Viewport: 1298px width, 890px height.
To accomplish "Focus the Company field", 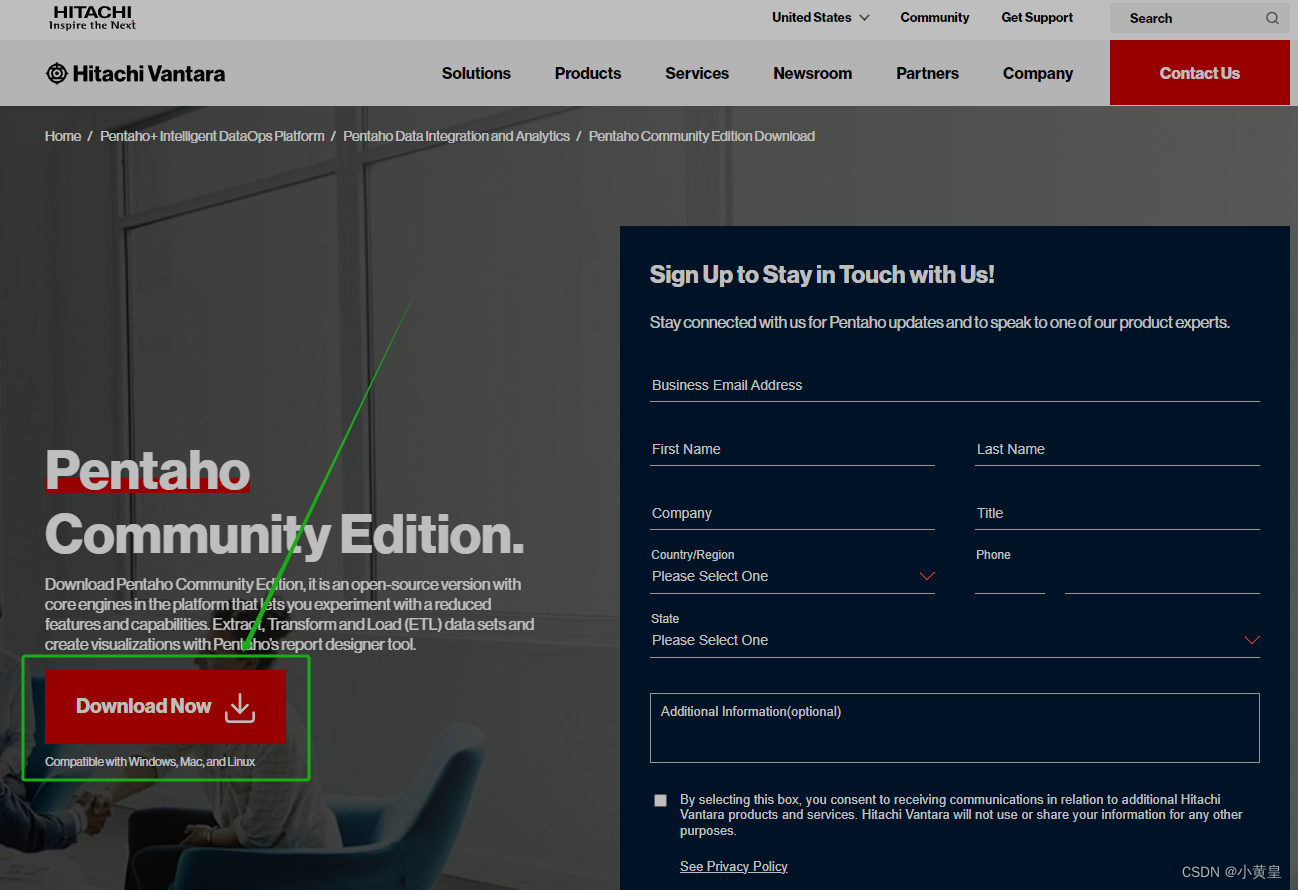I will tap(792, 513).
